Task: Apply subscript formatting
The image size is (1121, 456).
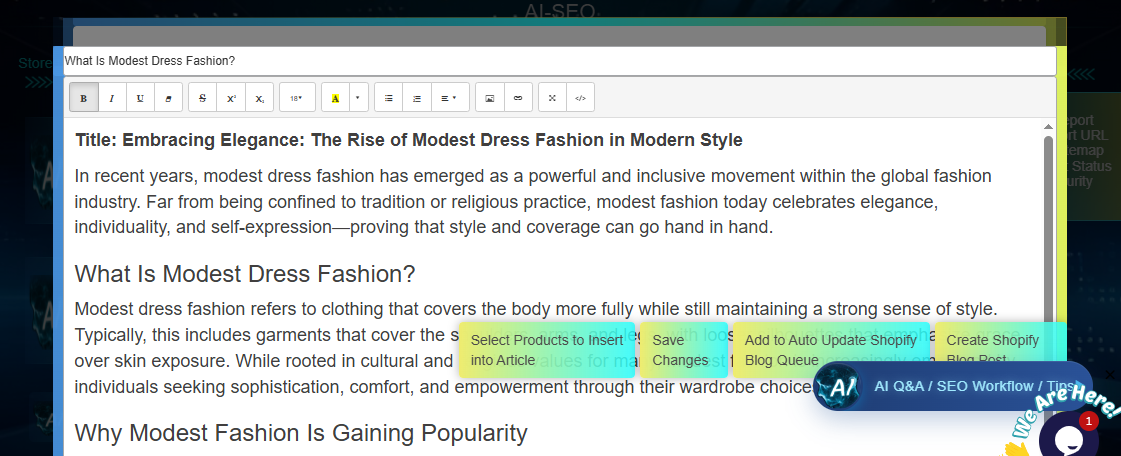Action: pyautogui.click(x=259, y=98)
